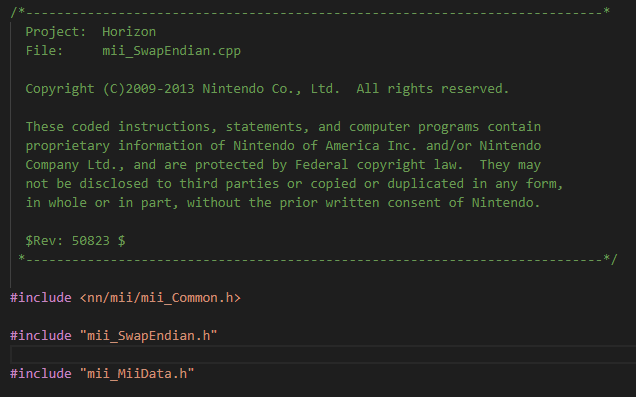
Task: Place cursor on the Copyright line
Action: point(267,89)
